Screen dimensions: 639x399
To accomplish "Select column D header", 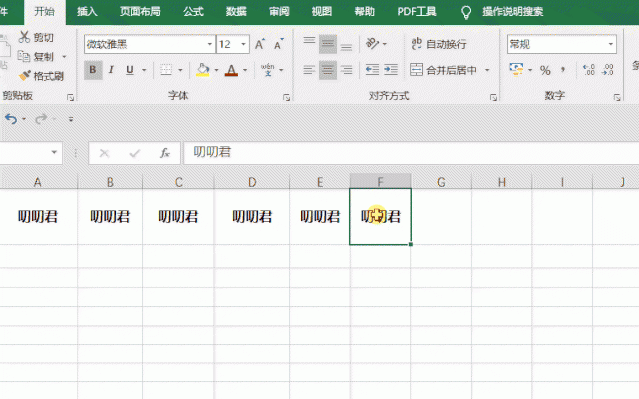I will [x=252, y=182].
